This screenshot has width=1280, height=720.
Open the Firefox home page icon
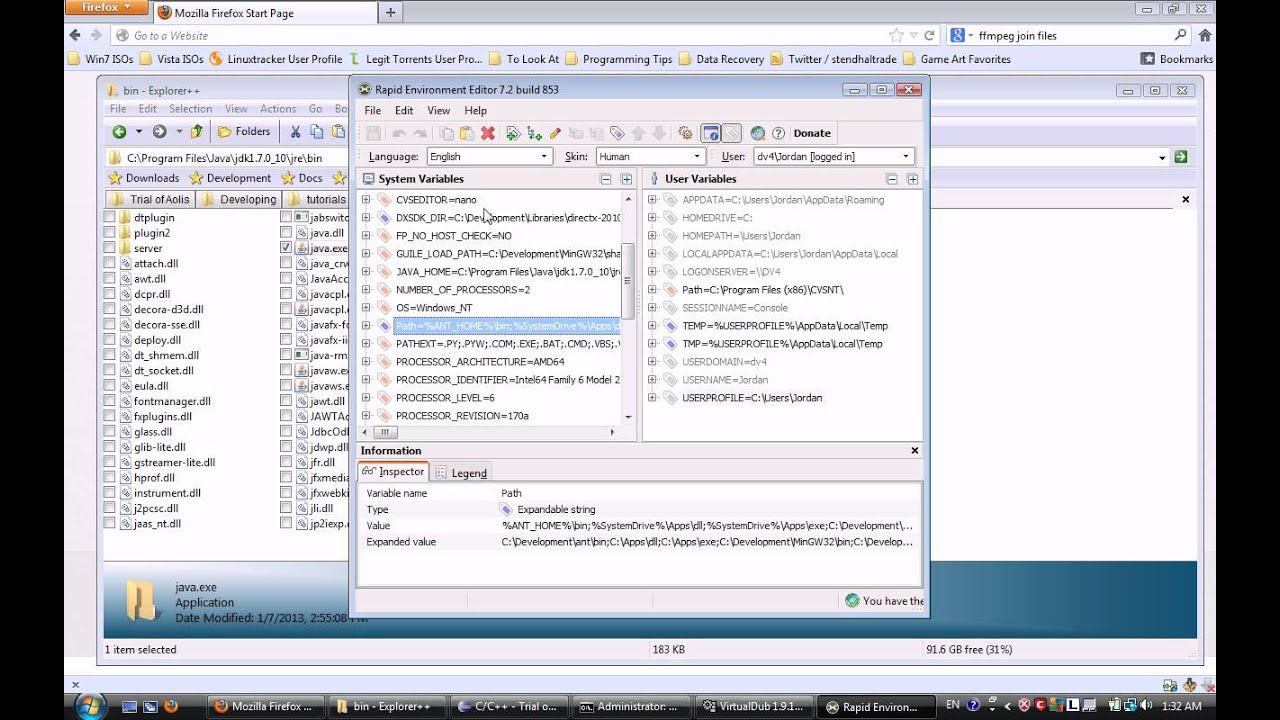[1205, 35]
